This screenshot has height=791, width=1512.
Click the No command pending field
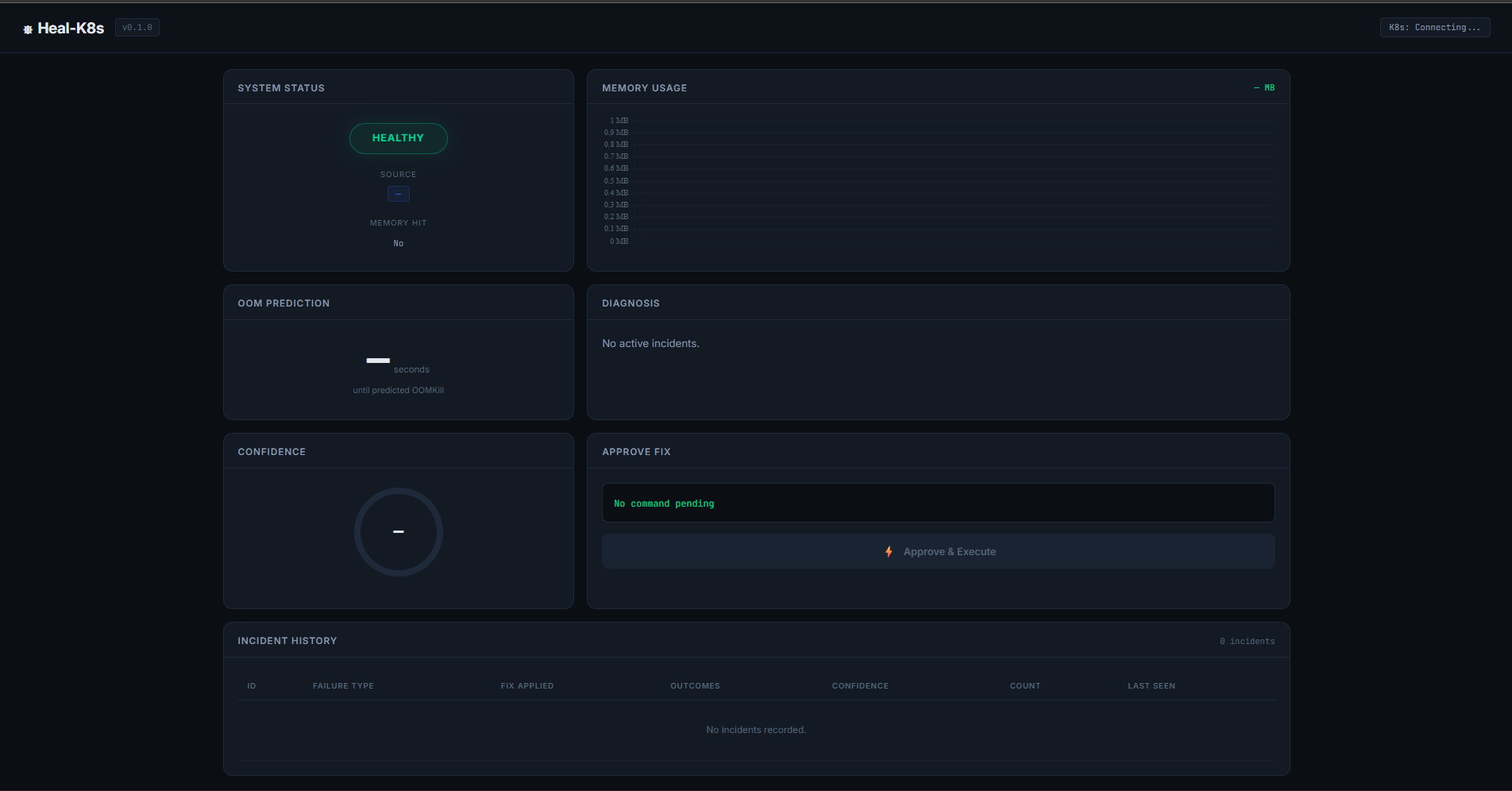coord(938,503)
